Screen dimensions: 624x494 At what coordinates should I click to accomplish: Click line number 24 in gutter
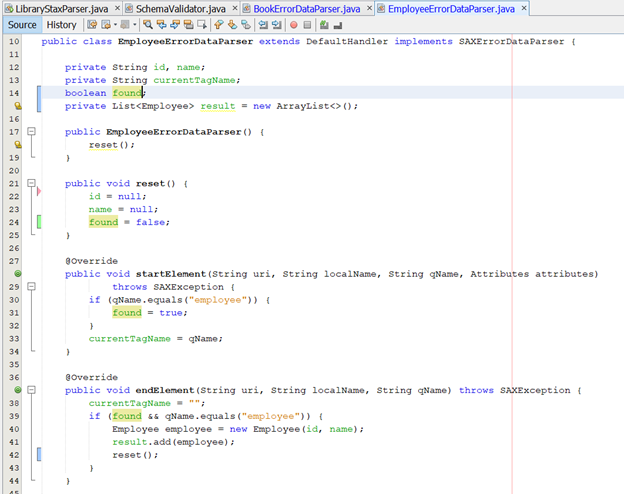14,222
